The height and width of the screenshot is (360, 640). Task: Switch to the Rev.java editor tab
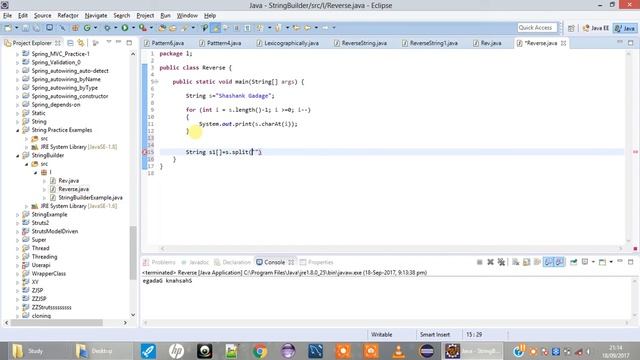487,43
